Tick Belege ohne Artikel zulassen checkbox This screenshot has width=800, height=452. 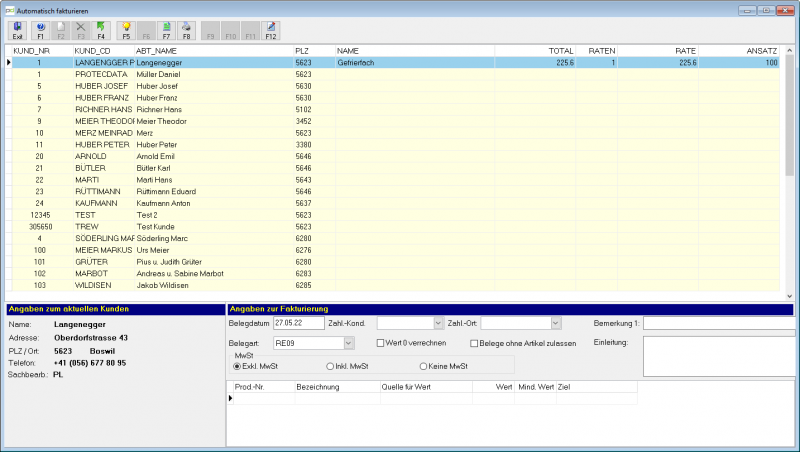coord(474,343)
